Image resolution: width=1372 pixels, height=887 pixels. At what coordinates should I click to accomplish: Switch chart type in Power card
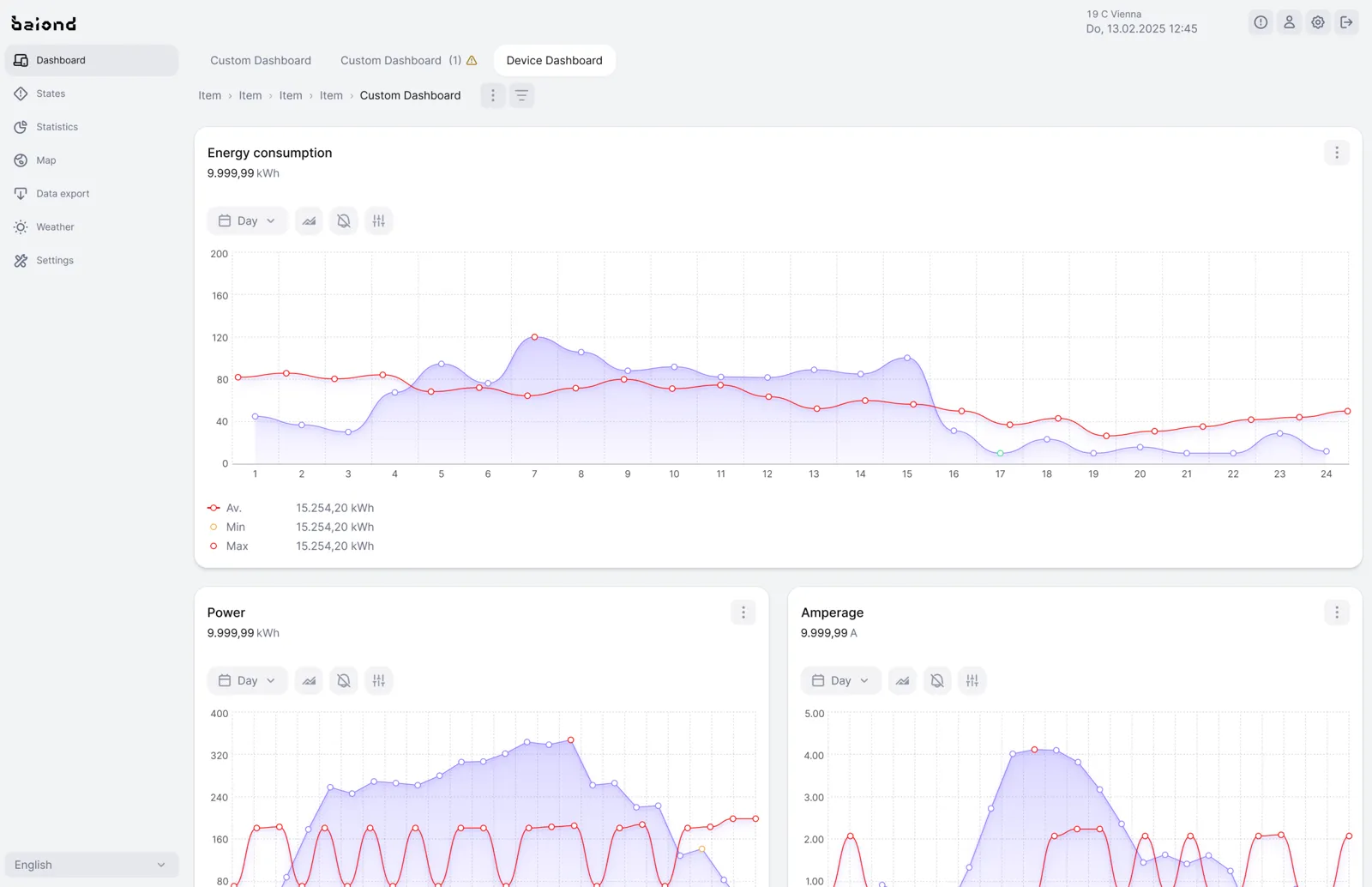(x=309, y=680)
